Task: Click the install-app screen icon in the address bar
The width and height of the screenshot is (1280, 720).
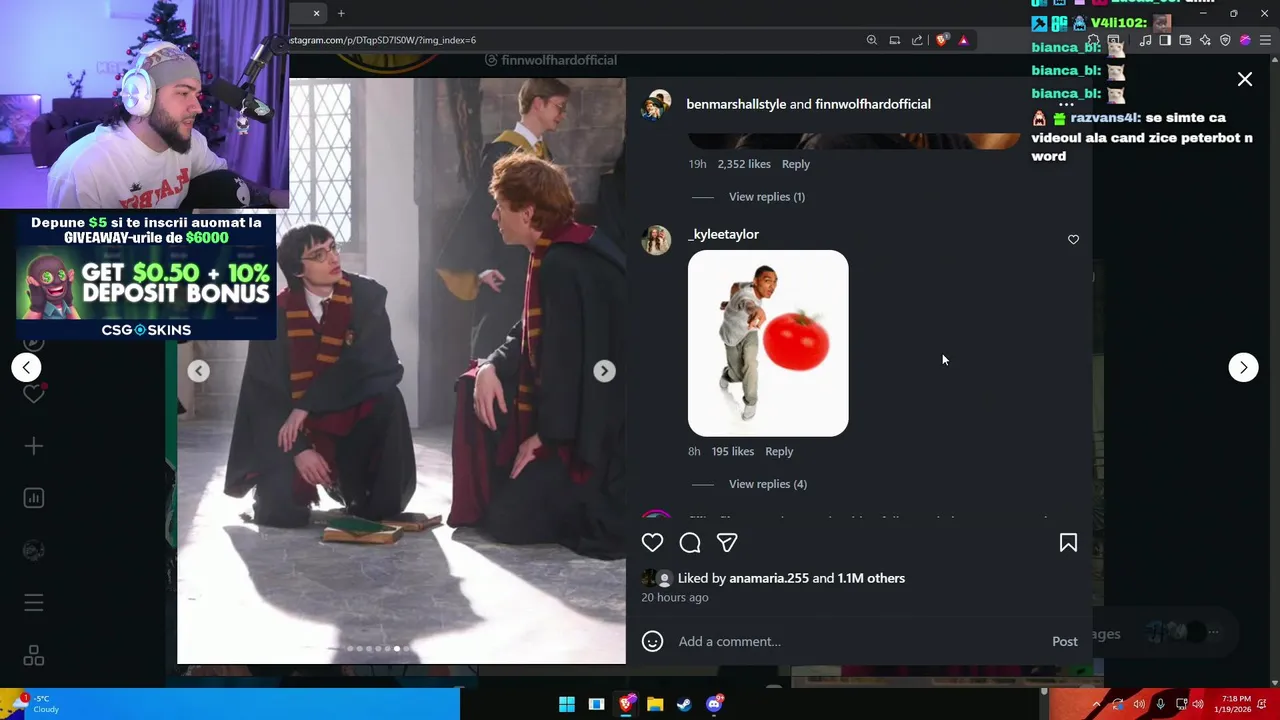Action: pyautogui.click(x=894, y=40)
